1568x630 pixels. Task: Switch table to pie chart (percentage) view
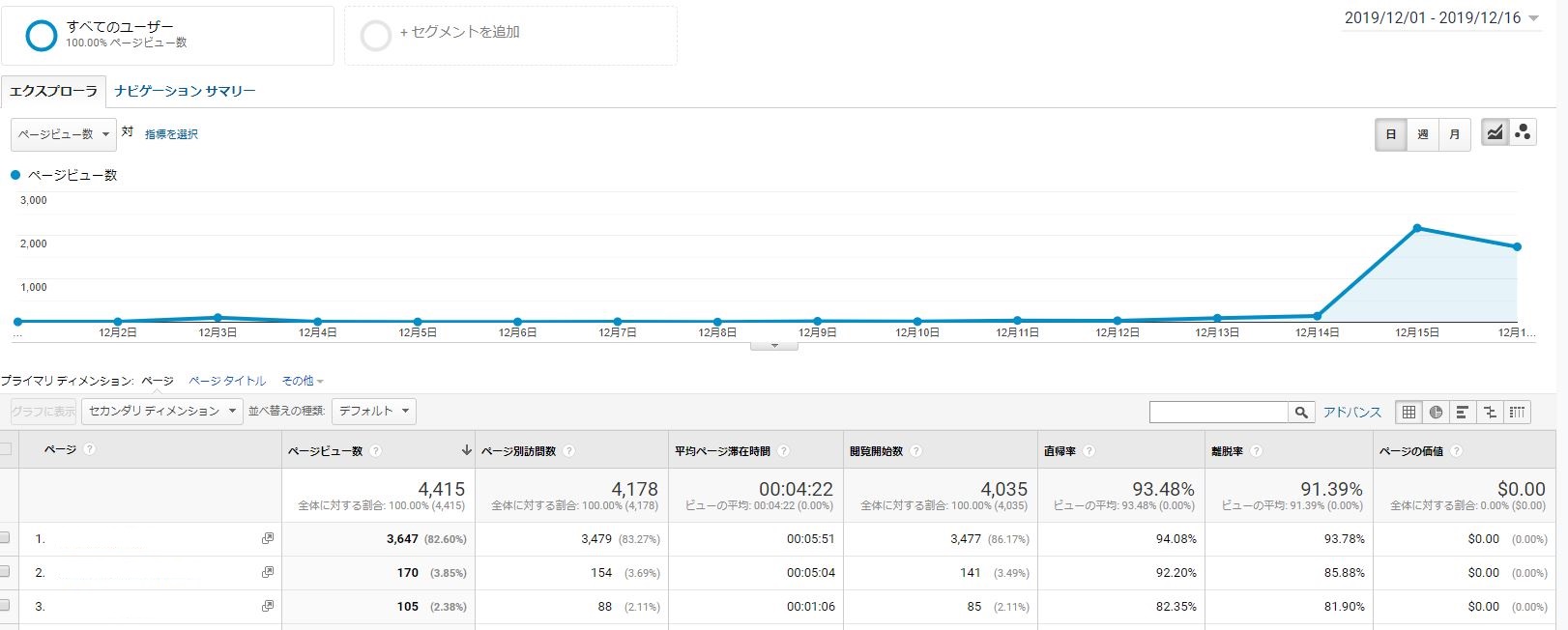coord(1436,413)
